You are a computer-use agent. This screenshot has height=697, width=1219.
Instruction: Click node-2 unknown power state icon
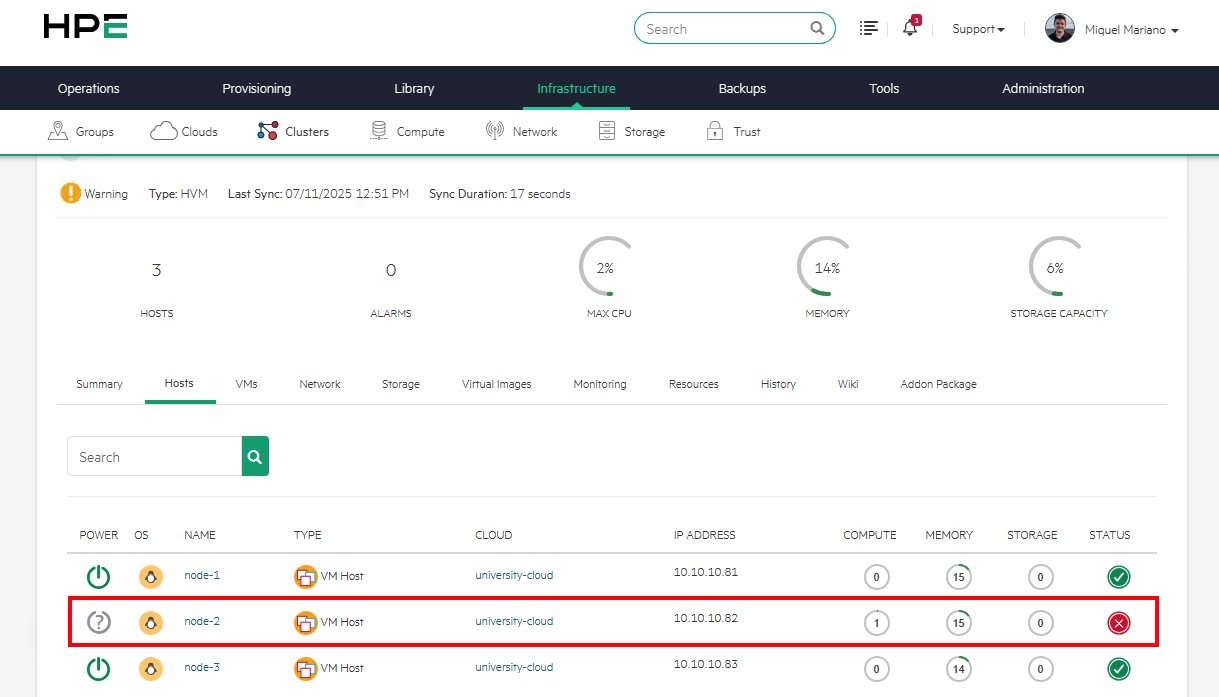coord(98,622)
